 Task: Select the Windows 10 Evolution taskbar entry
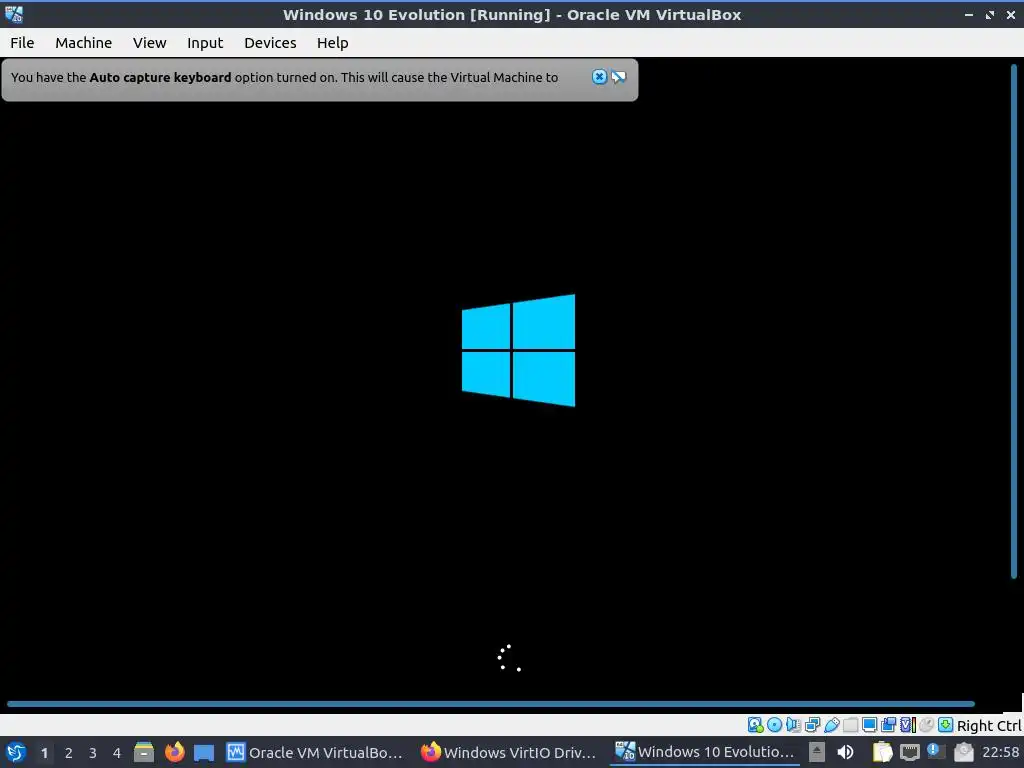click(705, 752)
